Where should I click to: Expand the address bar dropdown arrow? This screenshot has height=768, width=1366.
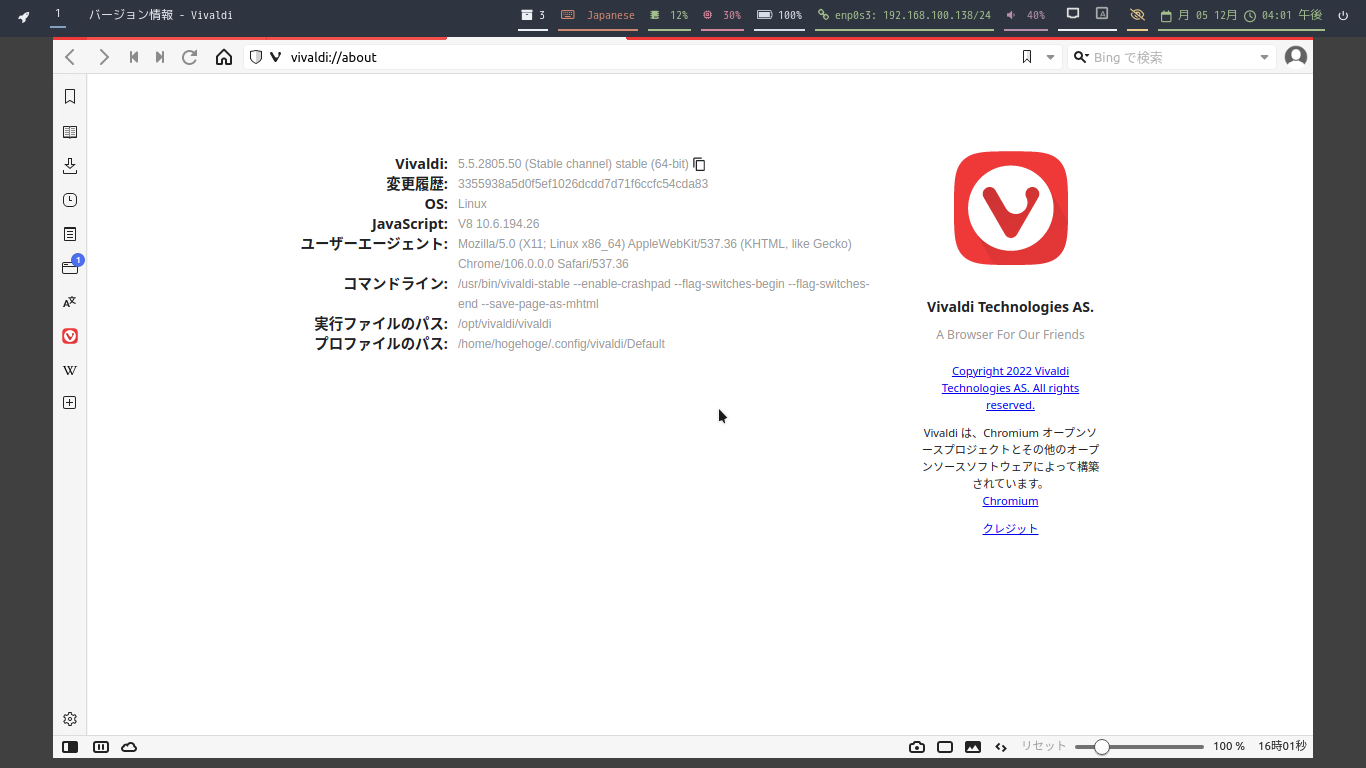point(1050,57)
